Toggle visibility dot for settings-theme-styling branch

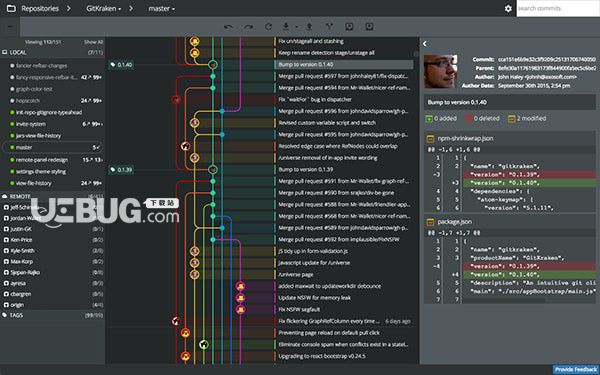coord(12,172)
